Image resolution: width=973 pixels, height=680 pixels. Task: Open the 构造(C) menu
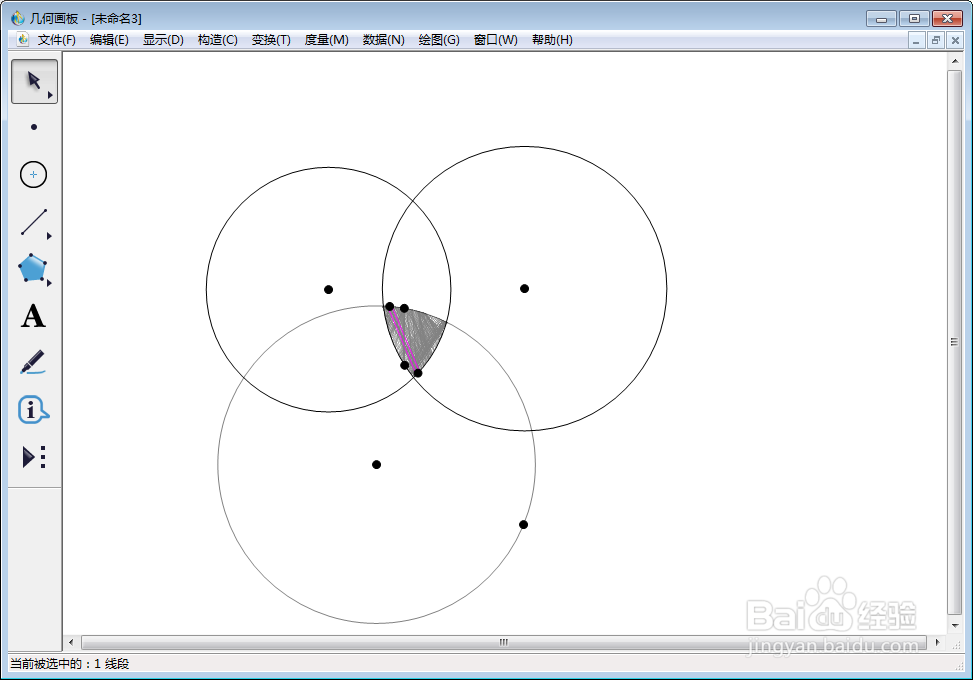[x=217, y=40]
